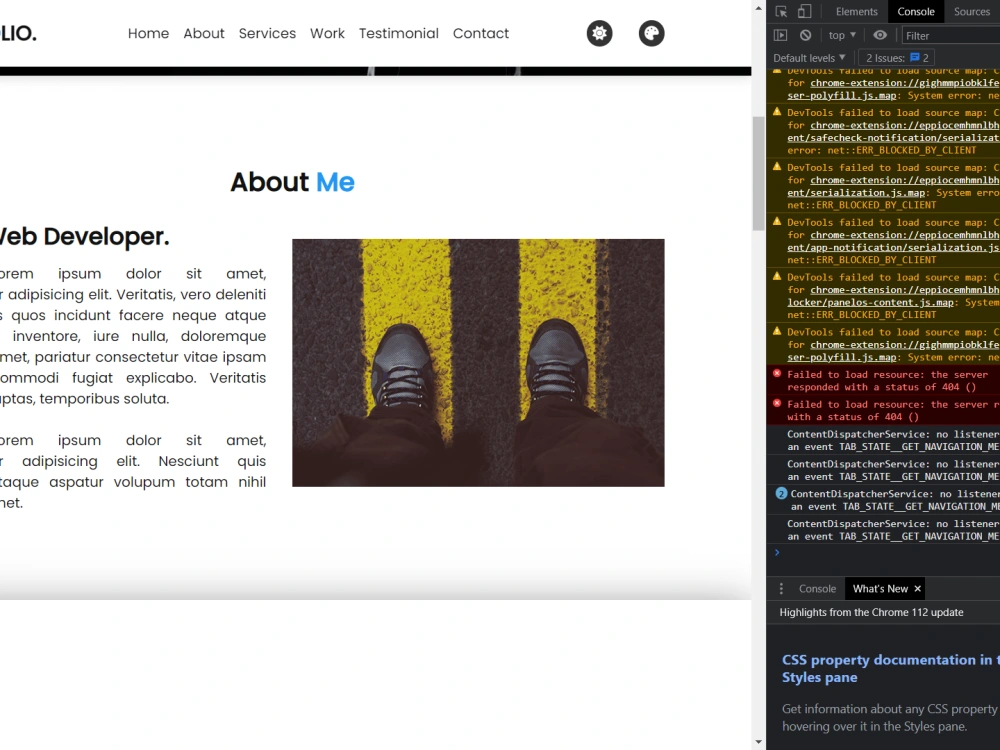The height and width of the screenshot is (750, 1000).
Task: Open the app-notification/serialization.js link
Action: (893, 247)
